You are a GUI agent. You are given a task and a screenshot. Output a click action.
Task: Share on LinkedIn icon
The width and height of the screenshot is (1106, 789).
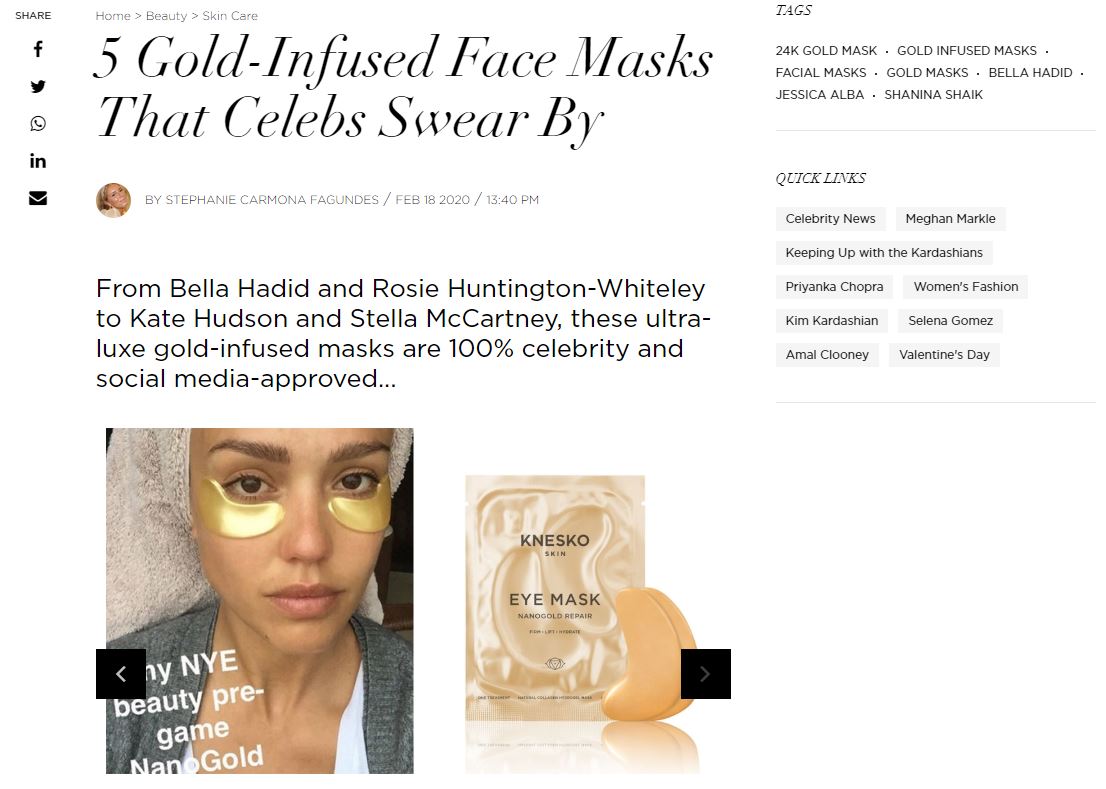point(38,161)
